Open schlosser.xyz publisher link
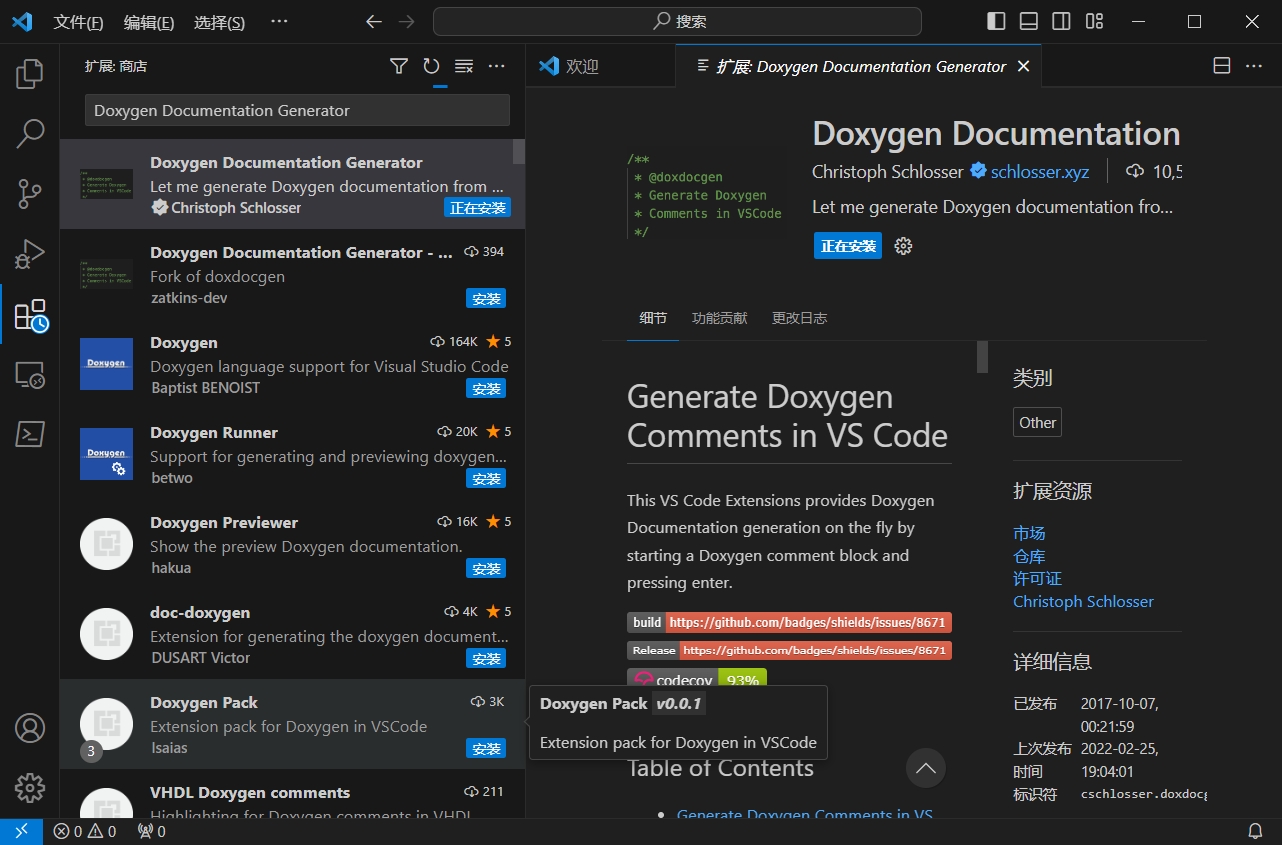1282x845 pixels. click(x=1040, y=172)
